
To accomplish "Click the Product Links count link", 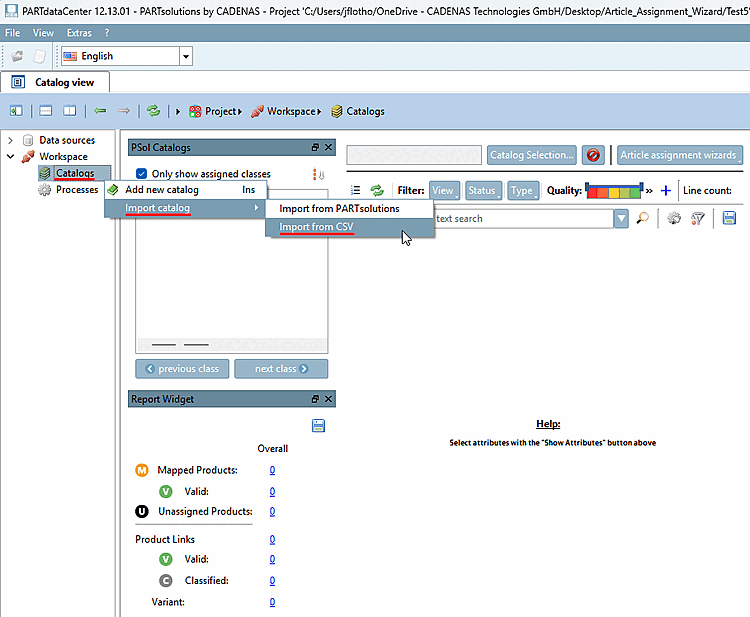I will (272, 540).
